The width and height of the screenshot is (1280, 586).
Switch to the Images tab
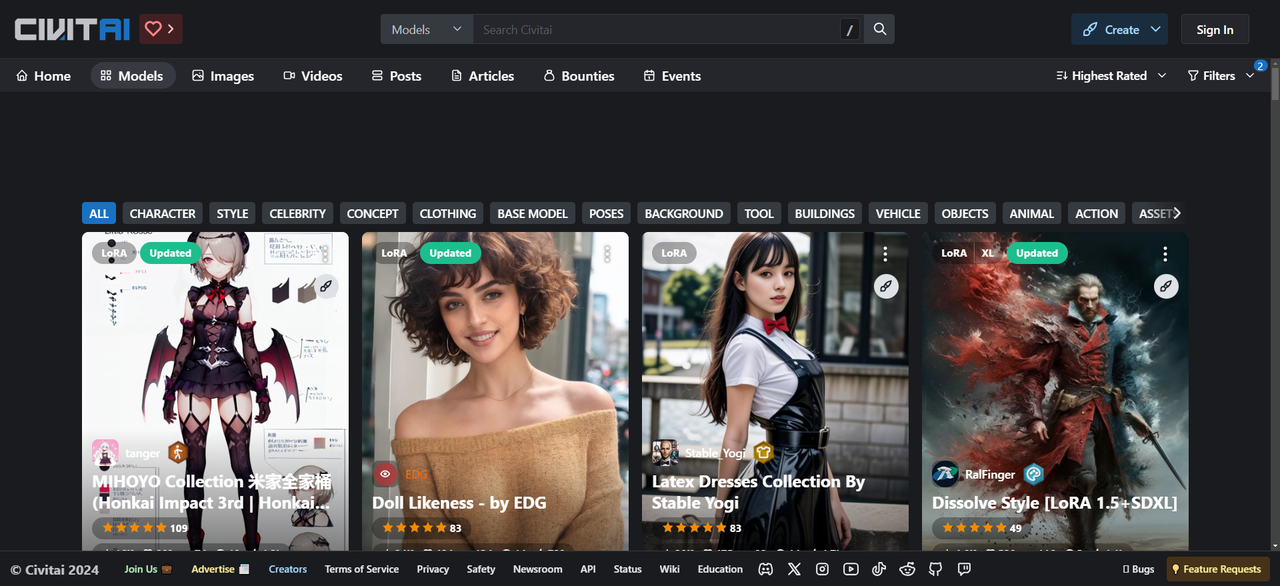[x=223, y=76]
